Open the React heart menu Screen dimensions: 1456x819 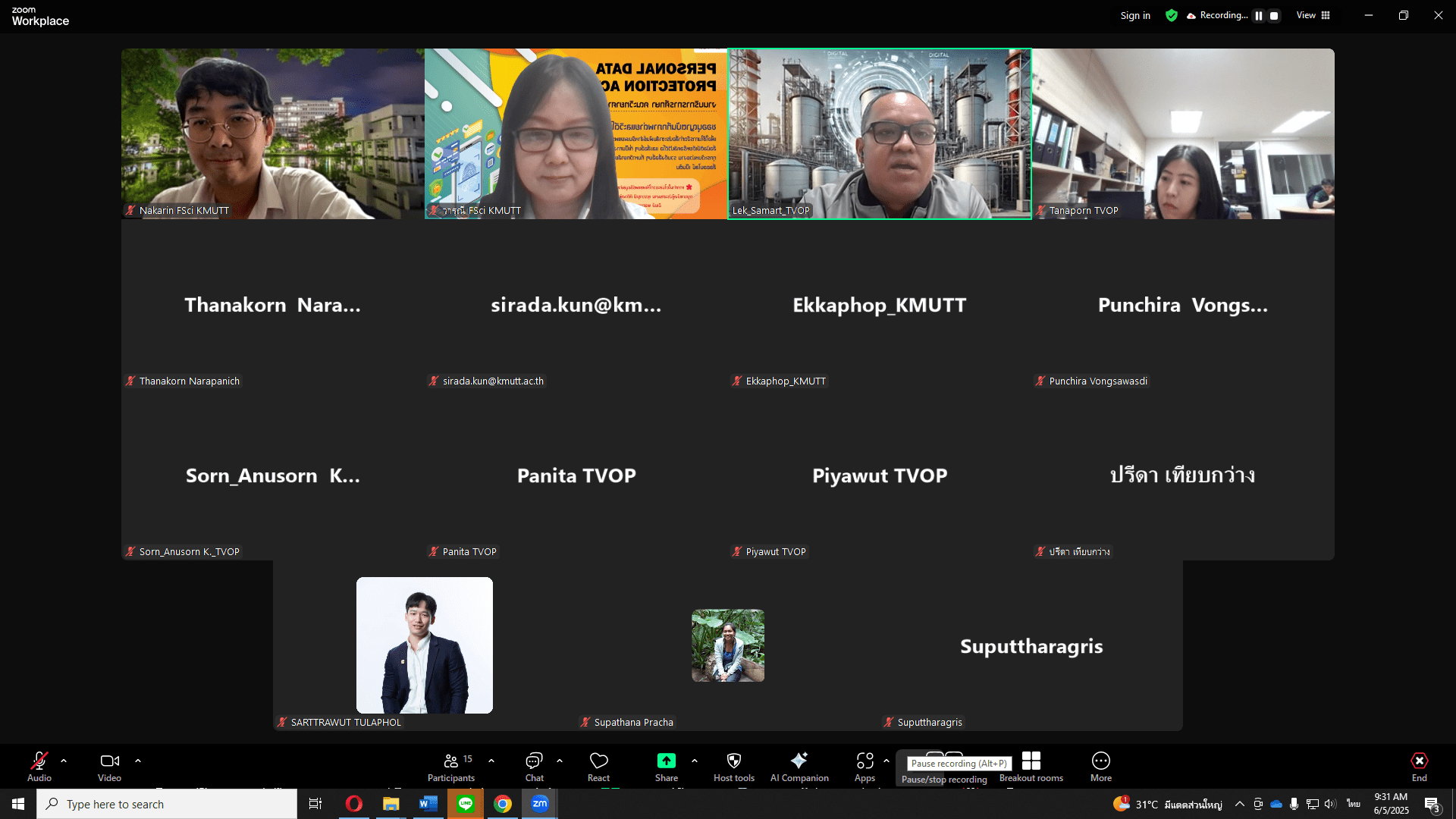coord(598,766)
